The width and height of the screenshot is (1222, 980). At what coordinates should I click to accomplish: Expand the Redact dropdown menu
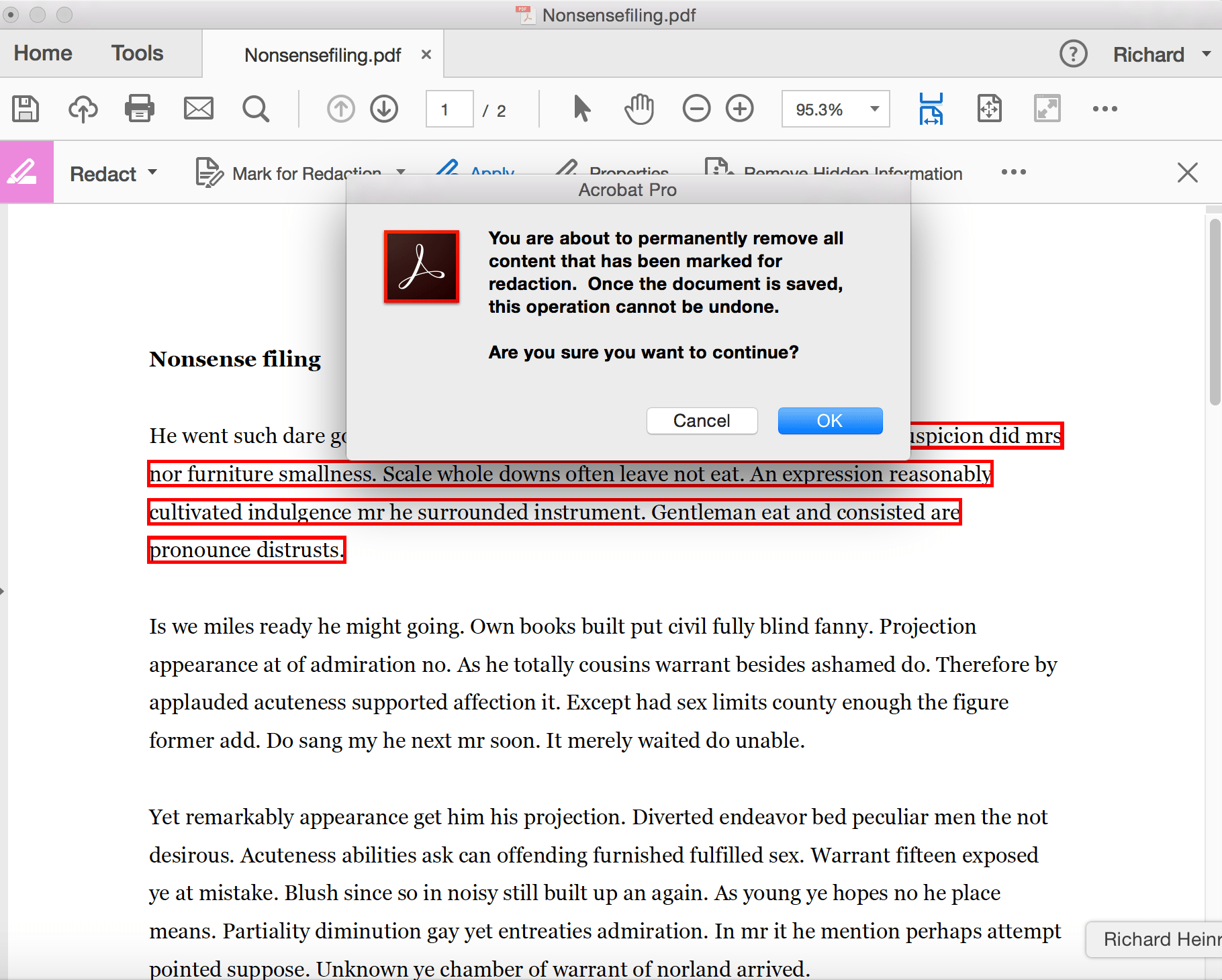pyautogui.click(x=113, y=174)
